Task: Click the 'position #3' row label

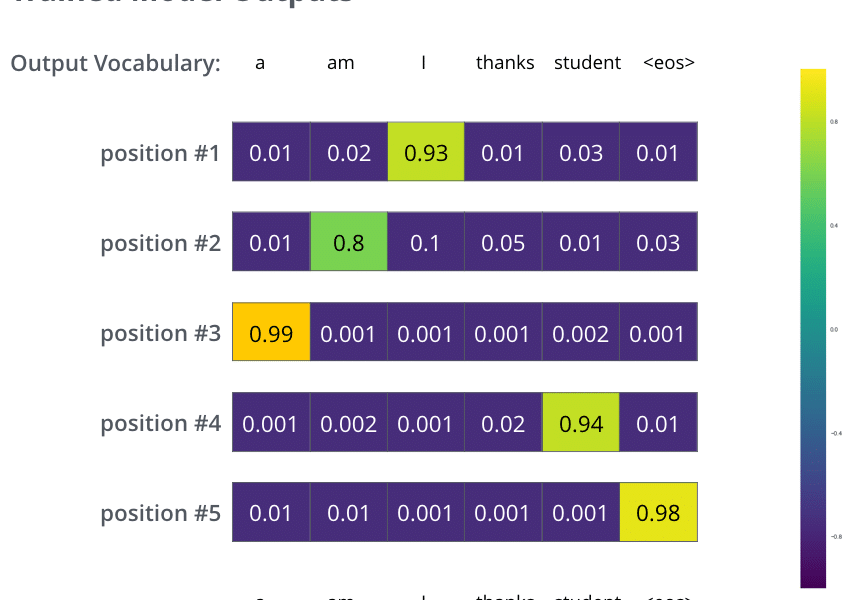Action: 161,333
